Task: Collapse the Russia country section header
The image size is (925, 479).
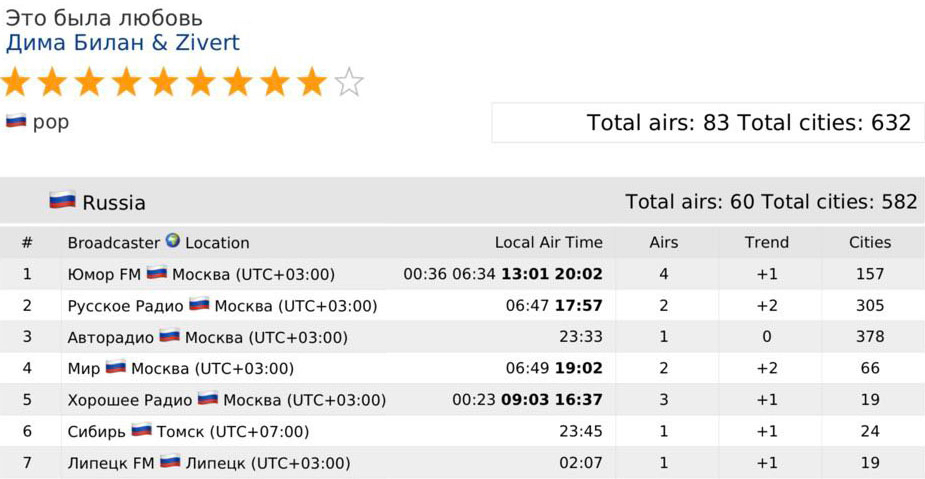Action: tap(462, 201)
